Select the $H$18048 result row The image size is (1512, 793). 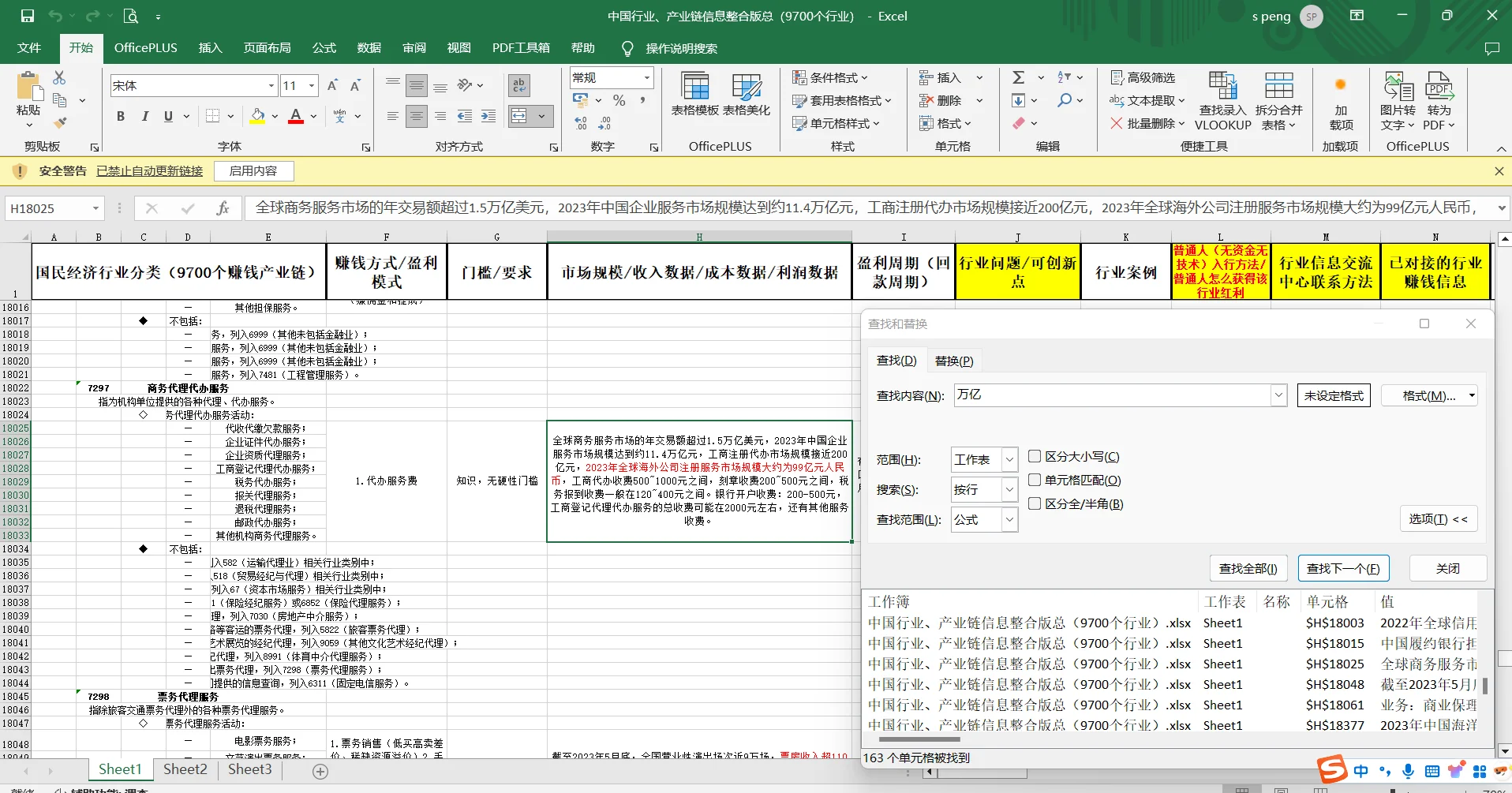[1172, 685]
